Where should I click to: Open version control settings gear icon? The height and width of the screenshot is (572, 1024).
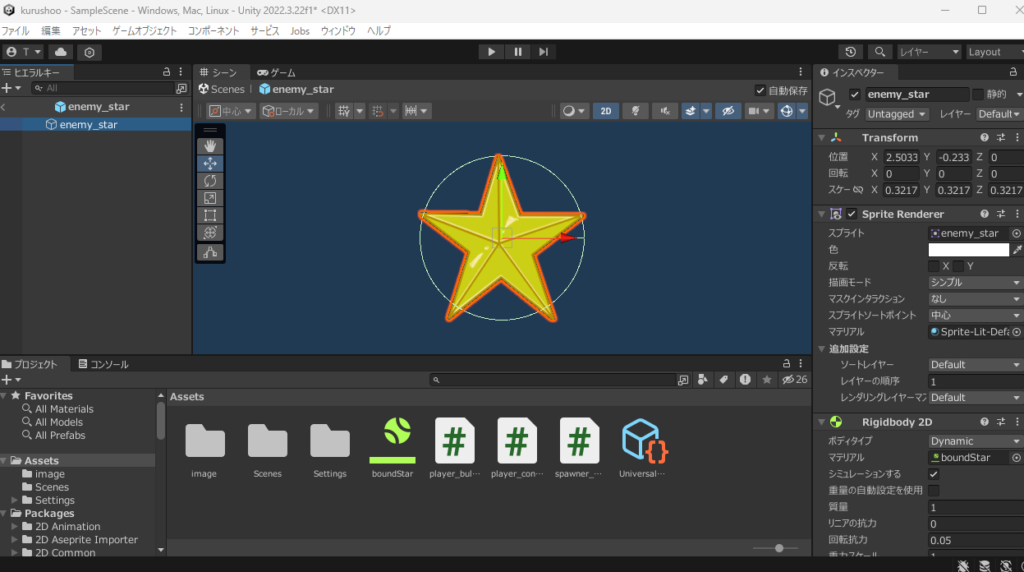89,52
